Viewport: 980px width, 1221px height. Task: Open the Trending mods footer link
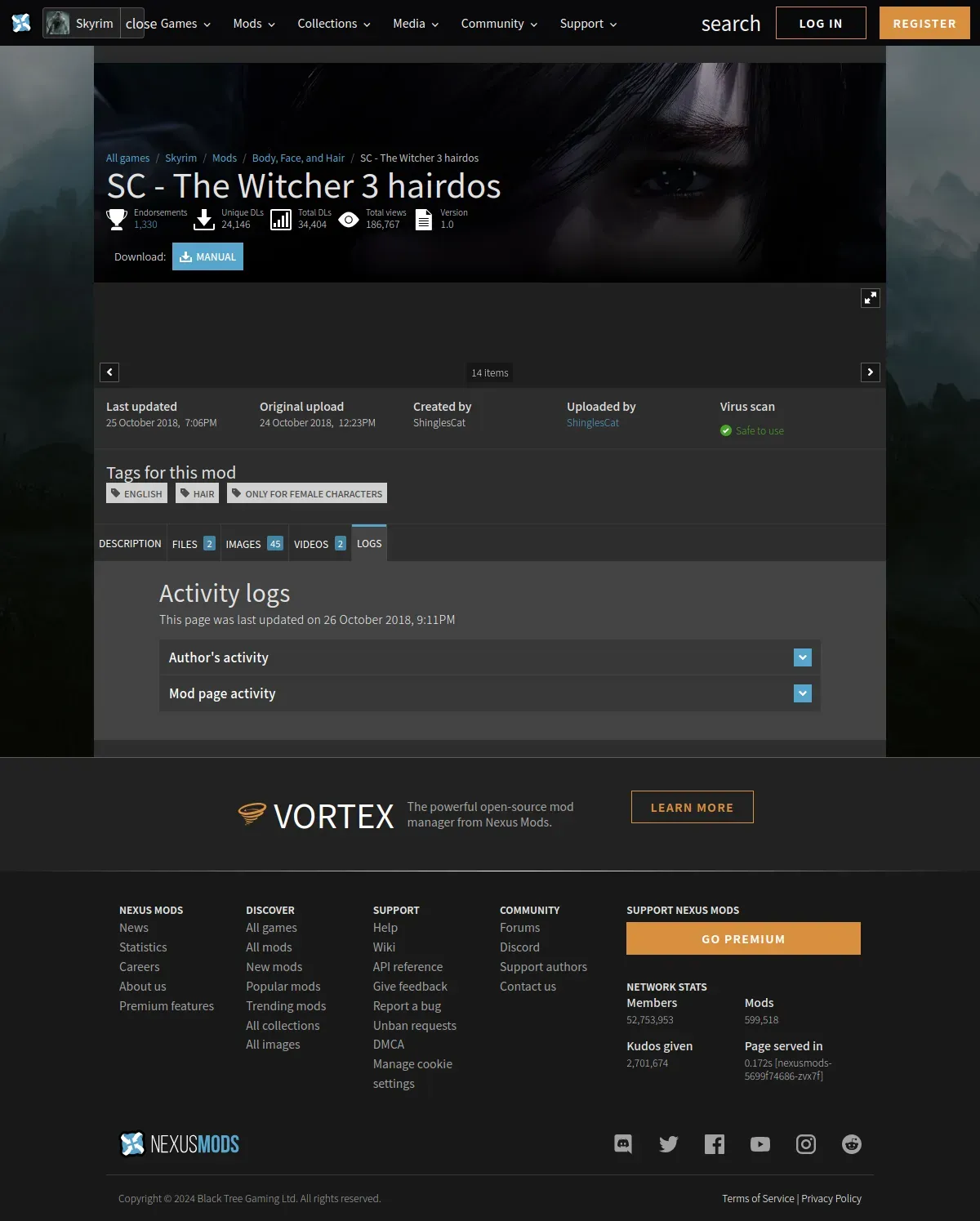(x=286, y=1006)
